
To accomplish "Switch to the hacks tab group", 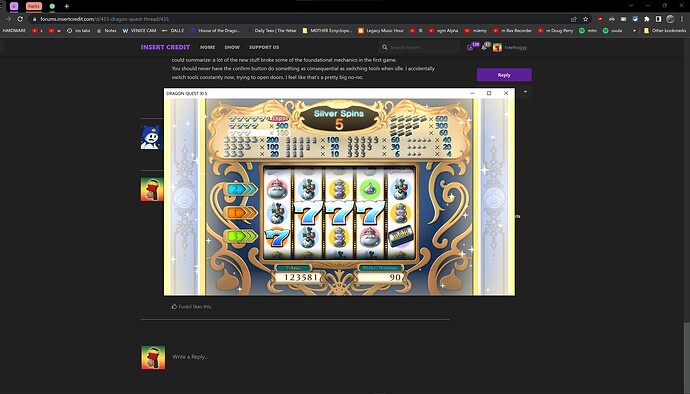I will (x=33, y=6).
